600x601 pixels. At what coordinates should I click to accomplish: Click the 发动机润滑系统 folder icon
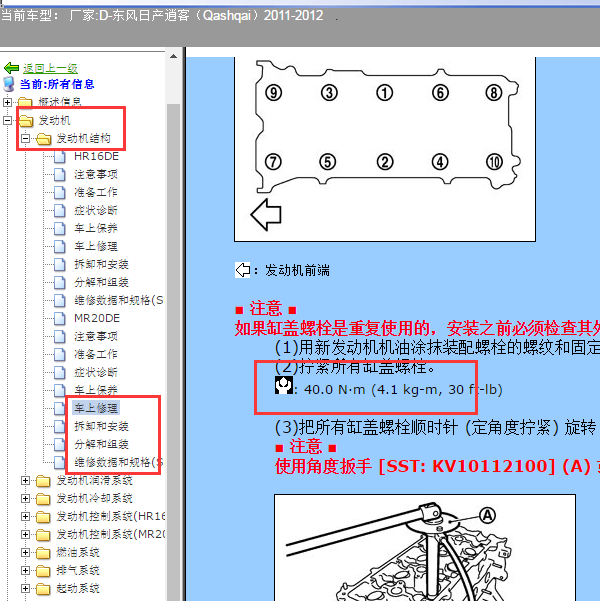coord(43,481)
